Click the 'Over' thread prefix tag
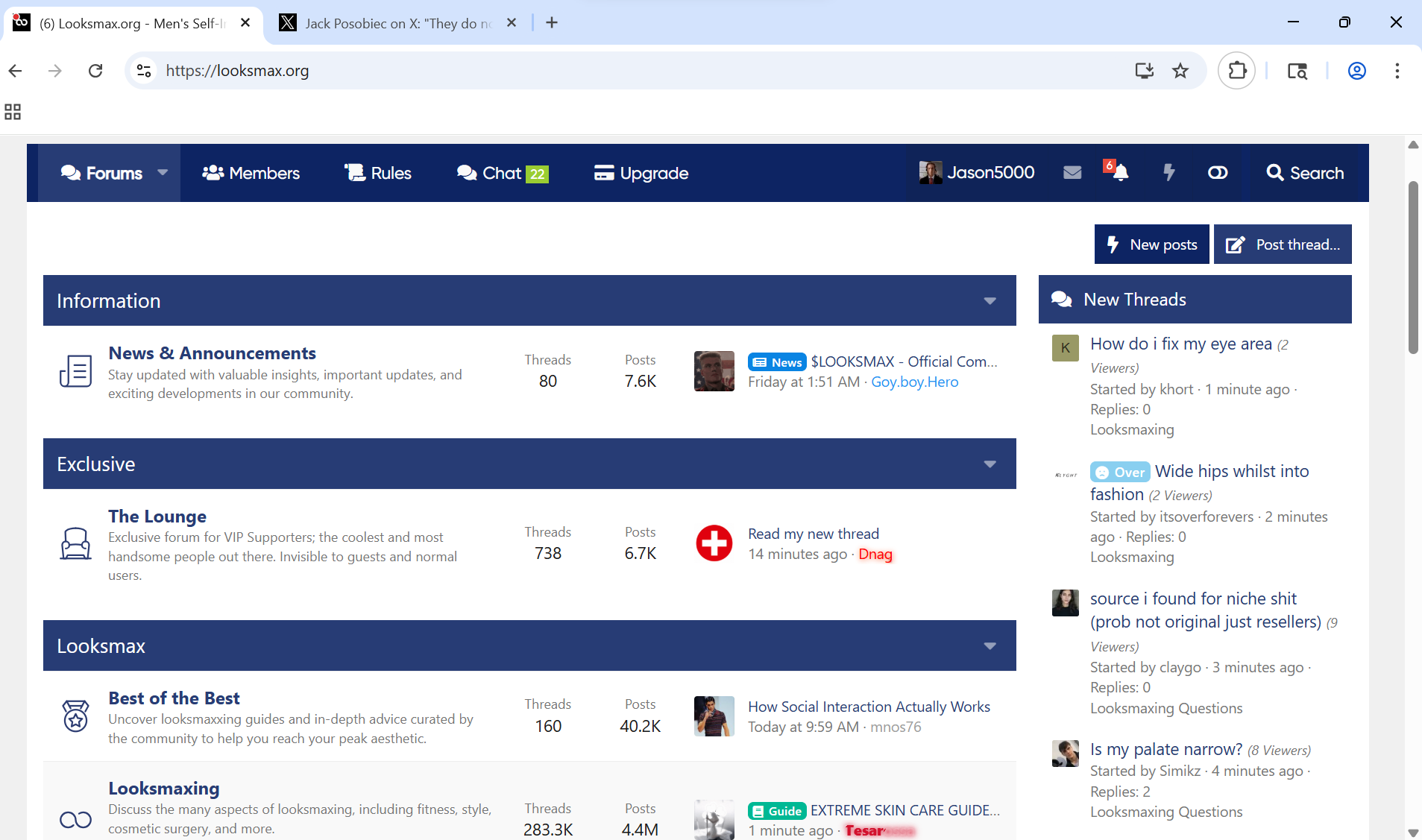The image size is (1422, 840). point(1121,472)
